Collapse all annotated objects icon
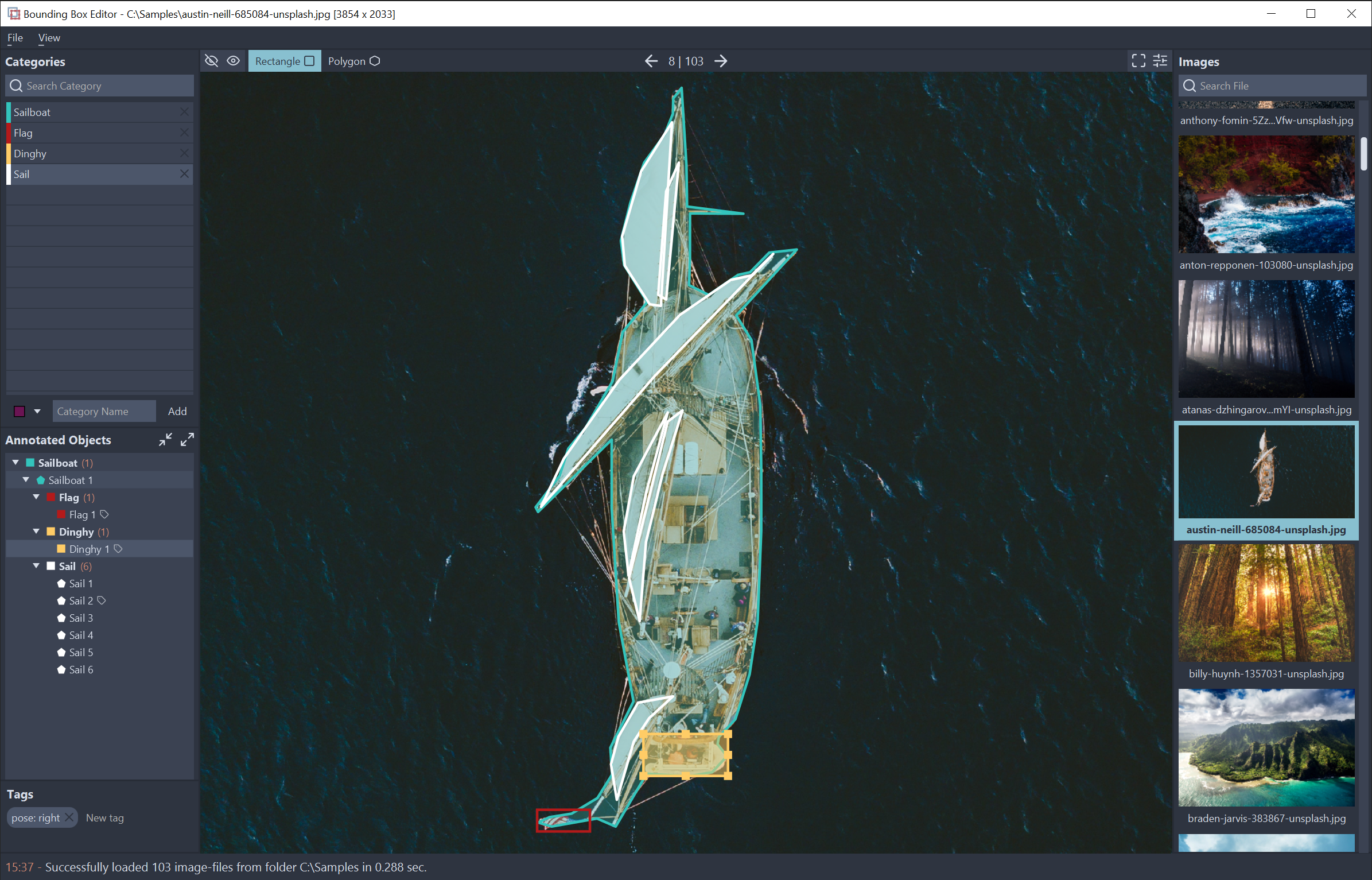The width and height of the screenshot is (1372, 880). [x=165, y=440]
